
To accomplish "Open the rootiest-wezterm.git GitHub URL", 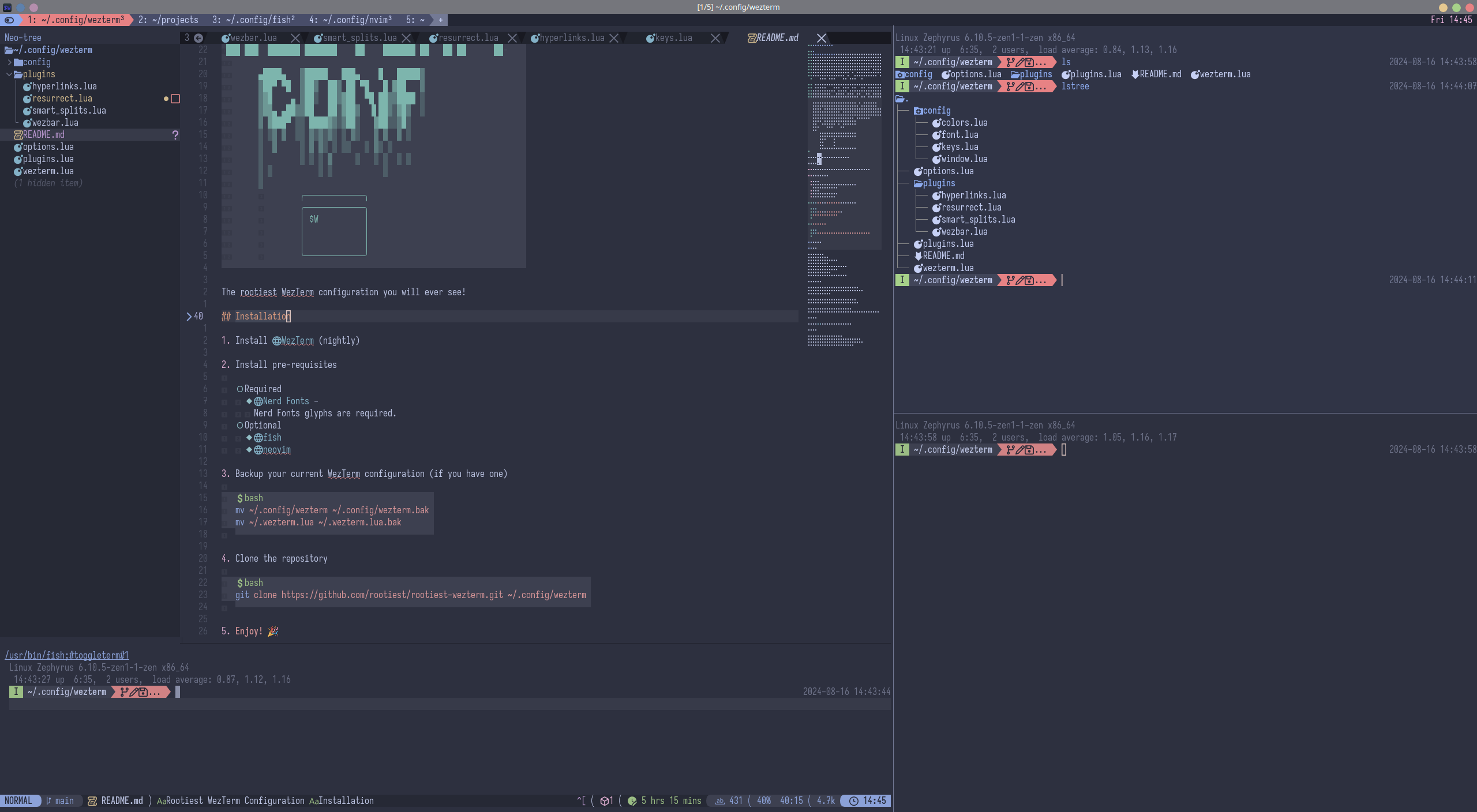I will tap(392, 595).
